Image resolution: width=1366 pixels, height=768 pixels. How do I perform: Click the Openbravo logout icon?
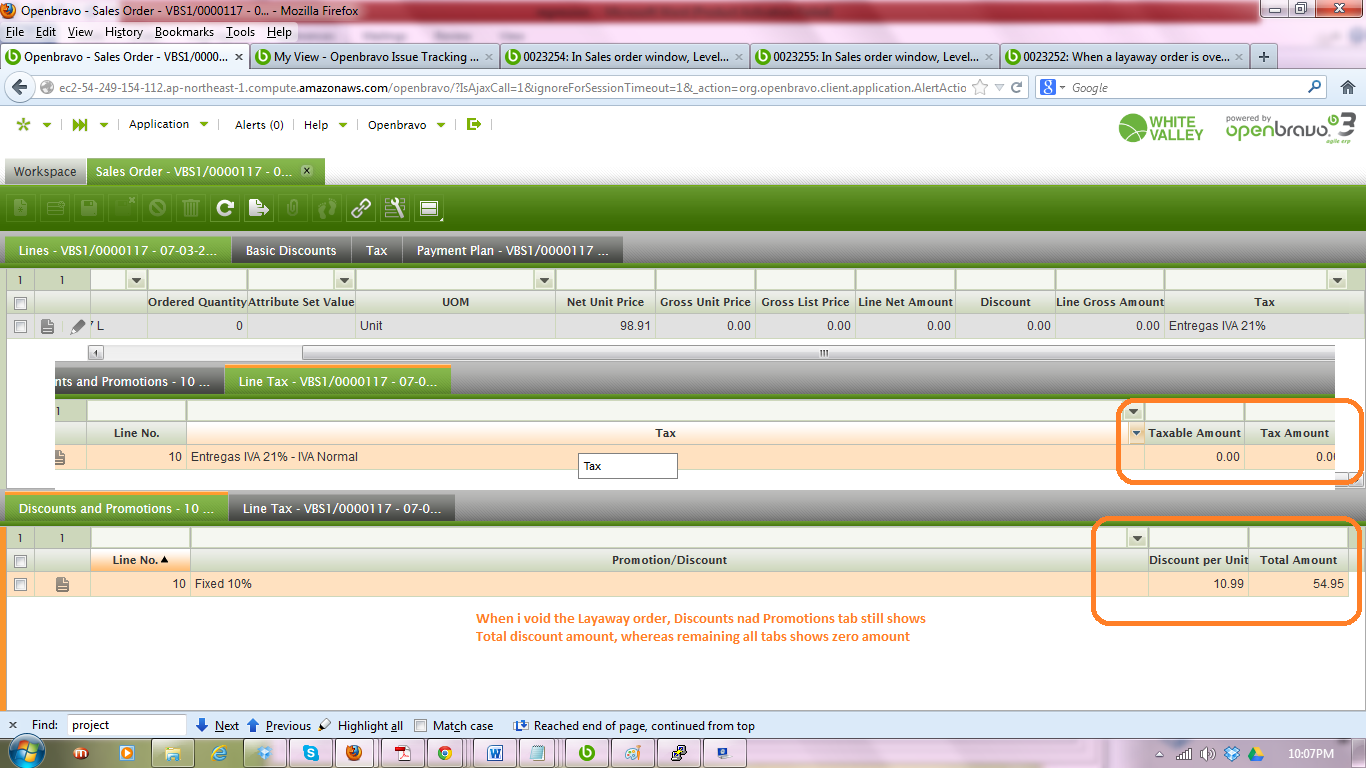(474, 125)
